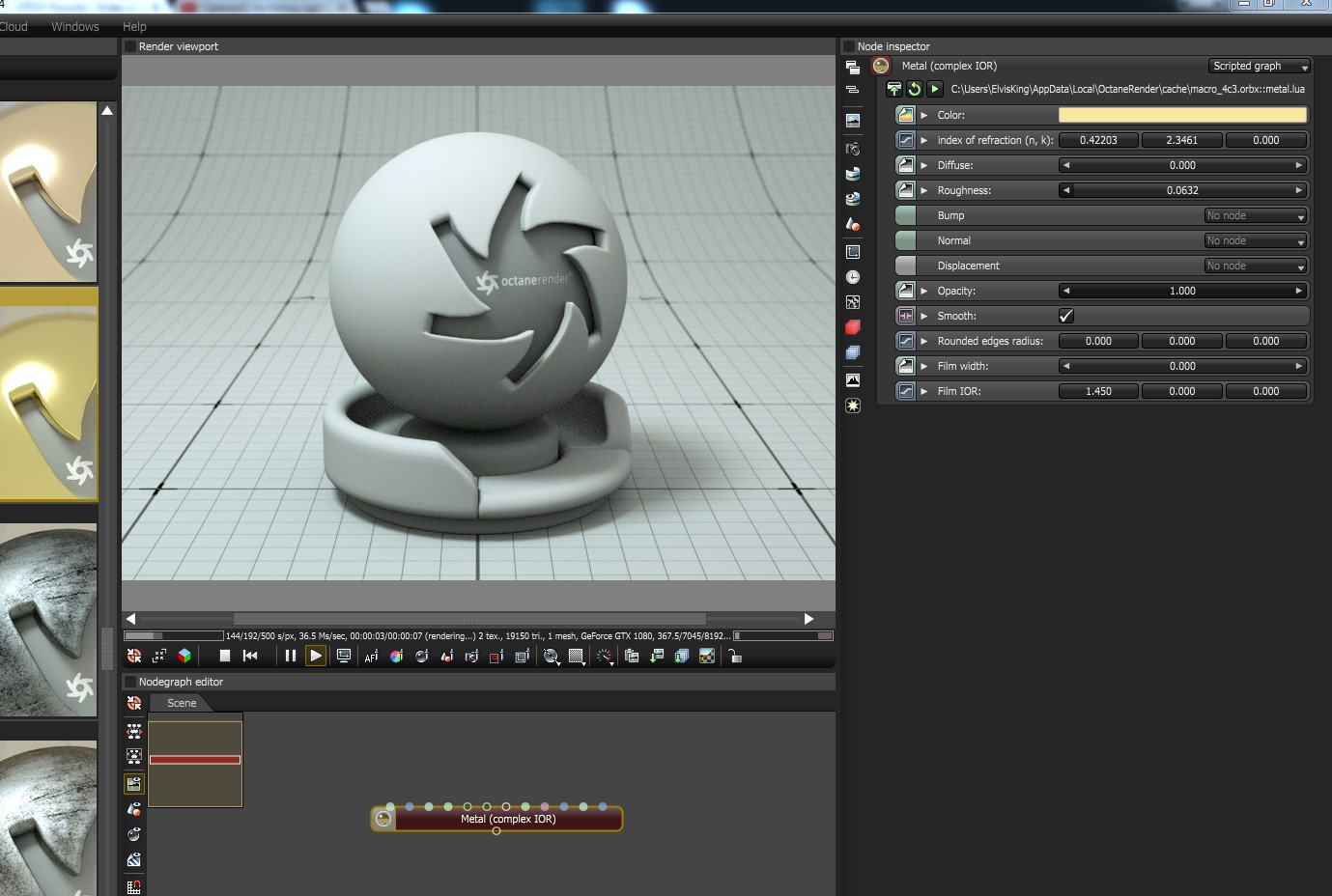Click the RGB cube icon in render toolbar
This screenshot has width=1332, height=896.
click(184, 657)
